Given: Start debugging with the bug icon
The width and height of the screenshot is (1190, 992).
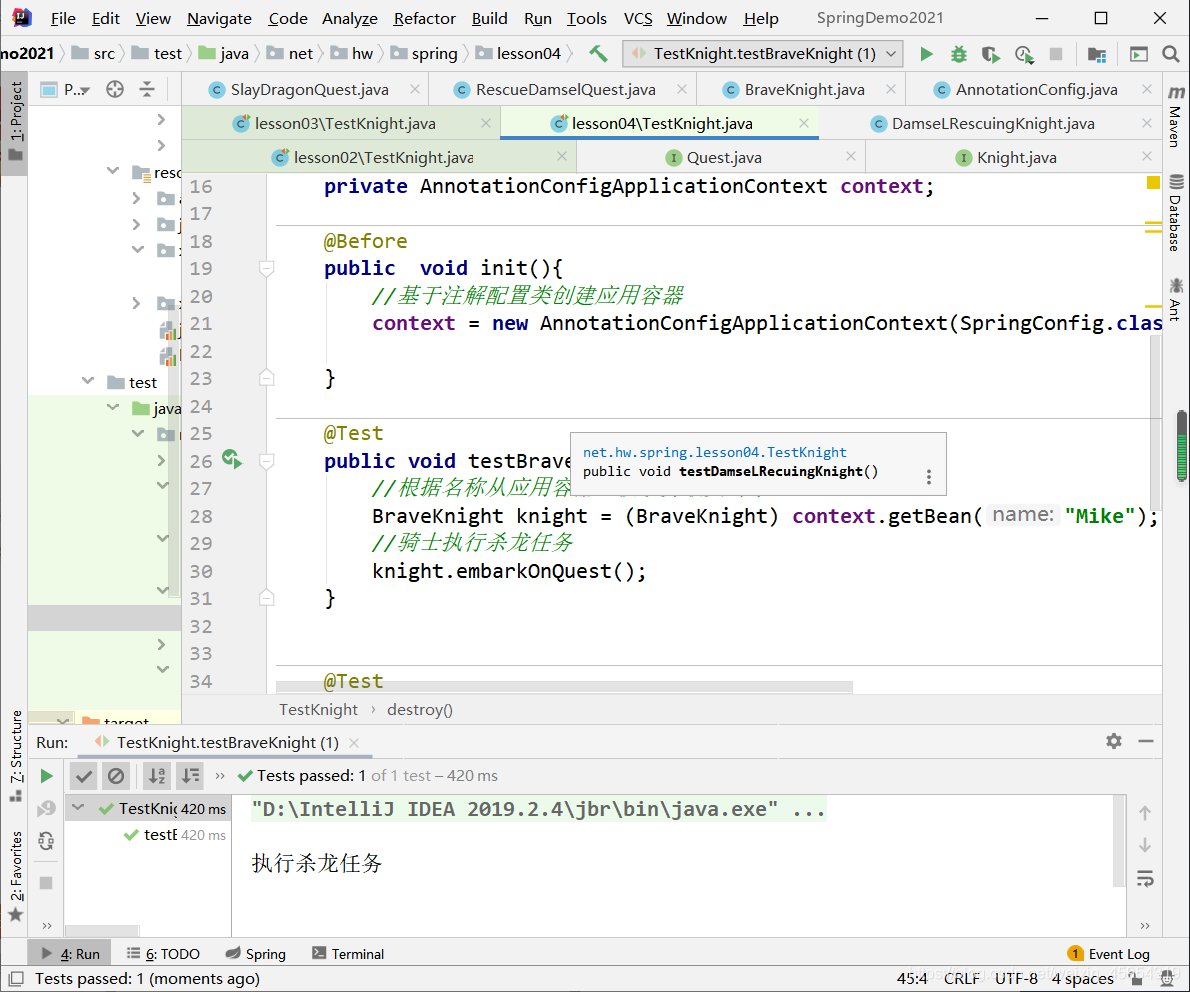Looking at the screenshot, I should pos(959,54).
